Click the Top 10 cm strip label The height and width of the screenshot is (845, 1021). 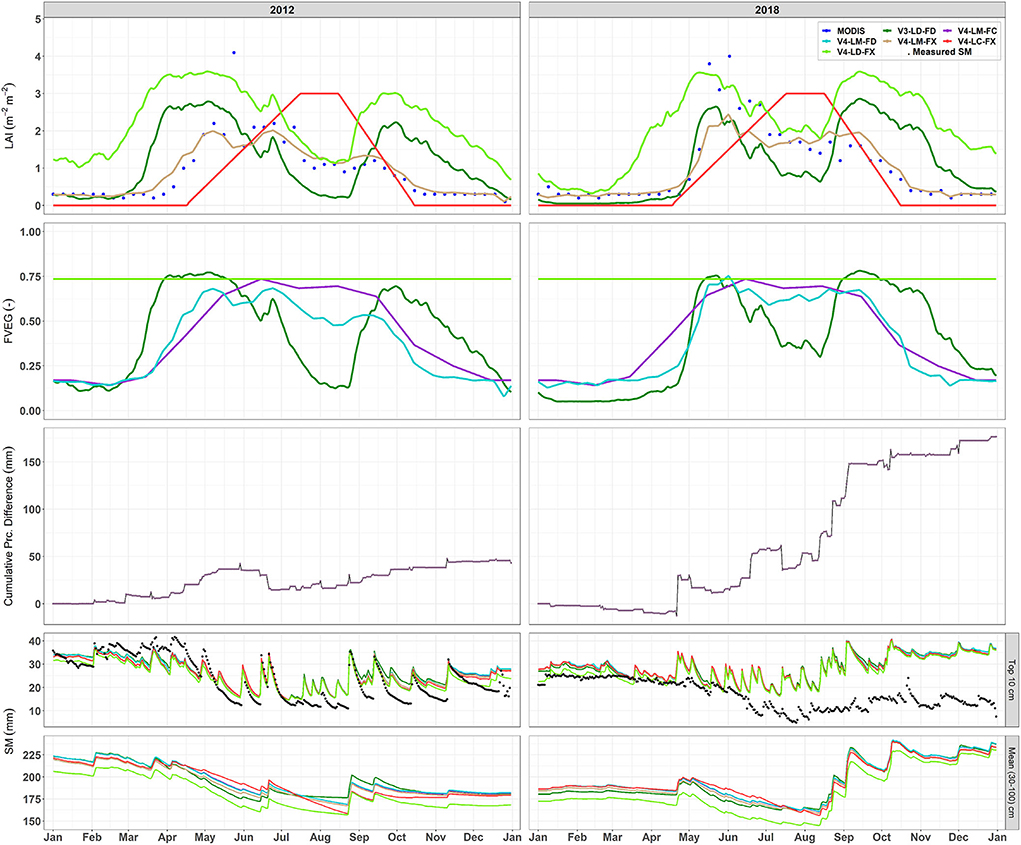[1011, 680]
